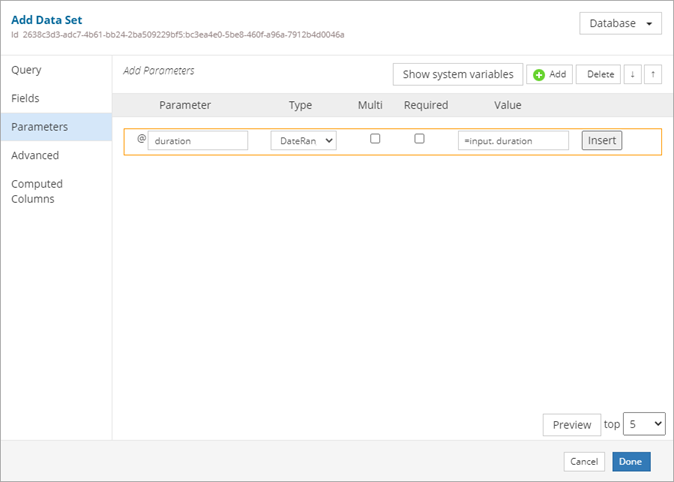Viewport: 674px width, 482px height.
Task: Go to Computed Columns tab
Action: (37, 191)
